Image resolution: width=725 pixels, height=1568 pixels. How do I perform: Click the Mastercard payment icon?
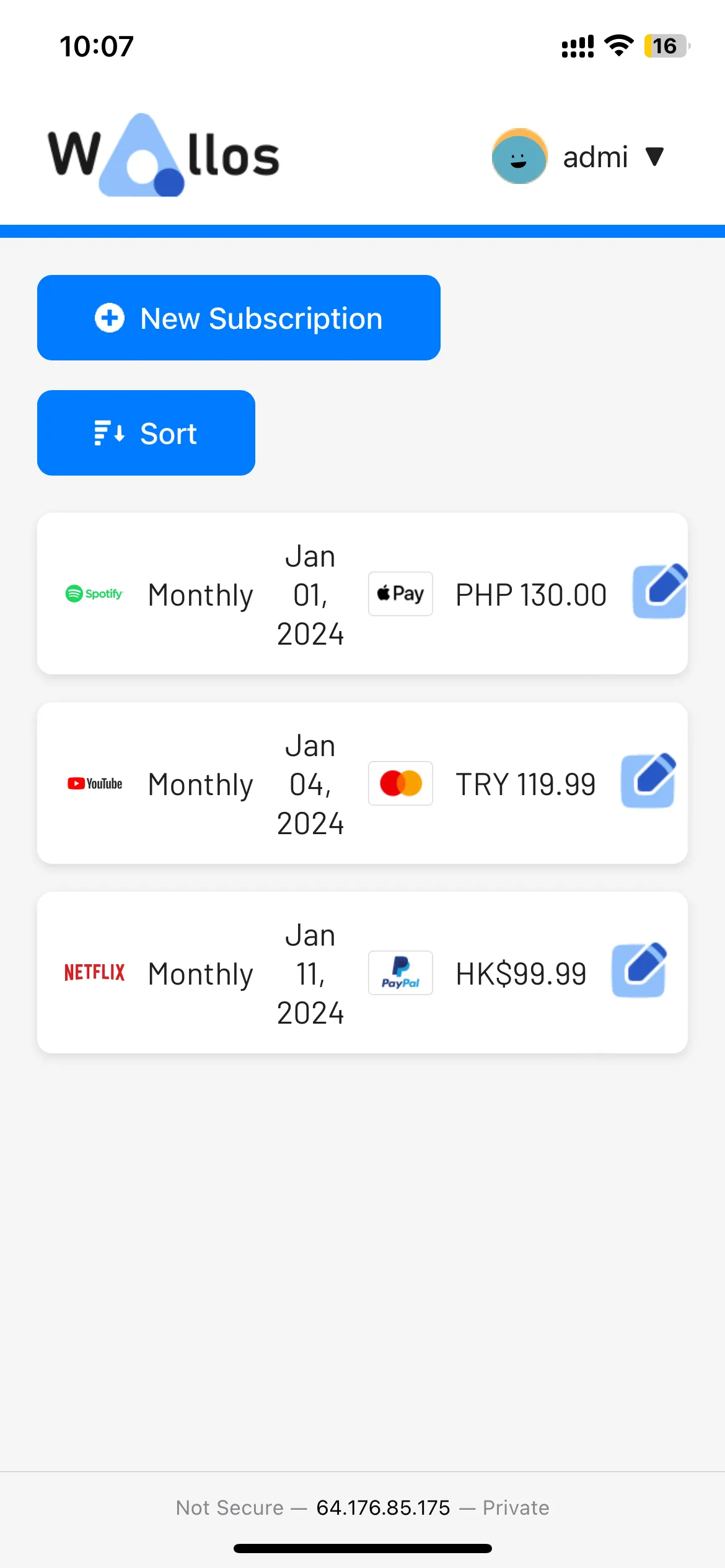[x=400, y=783]
